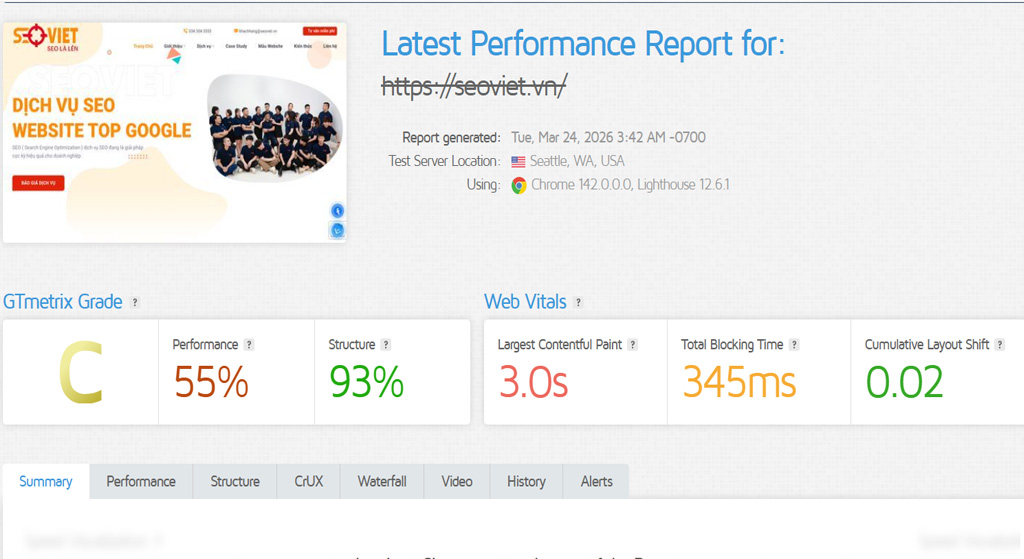Open the Structure tab
The image size is (1024, 559).
[x=235, y=481]
